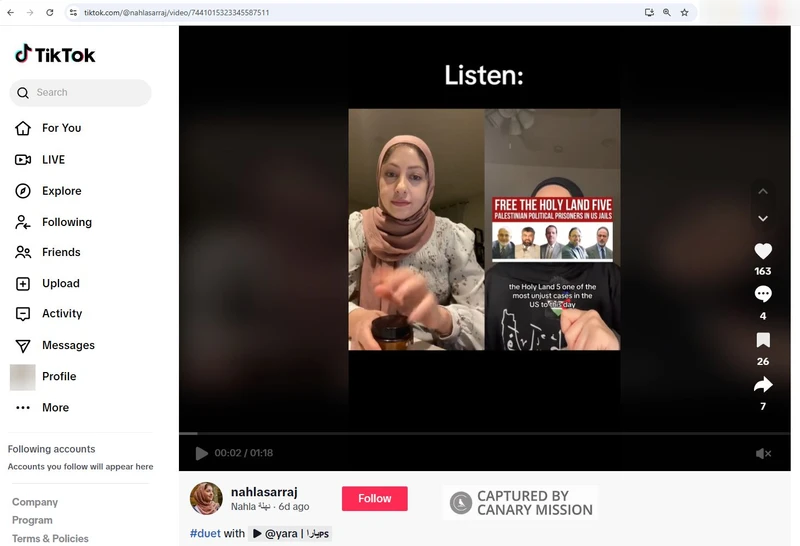Click the search magnifier icon
Image resolution: width=800 pixels, height=546 pixels.
point(22,93)
